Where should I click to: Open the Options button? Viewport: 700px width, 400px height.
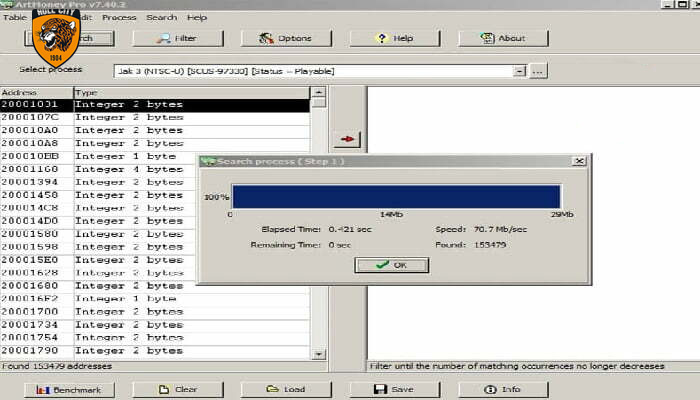(x=286, y=38)
